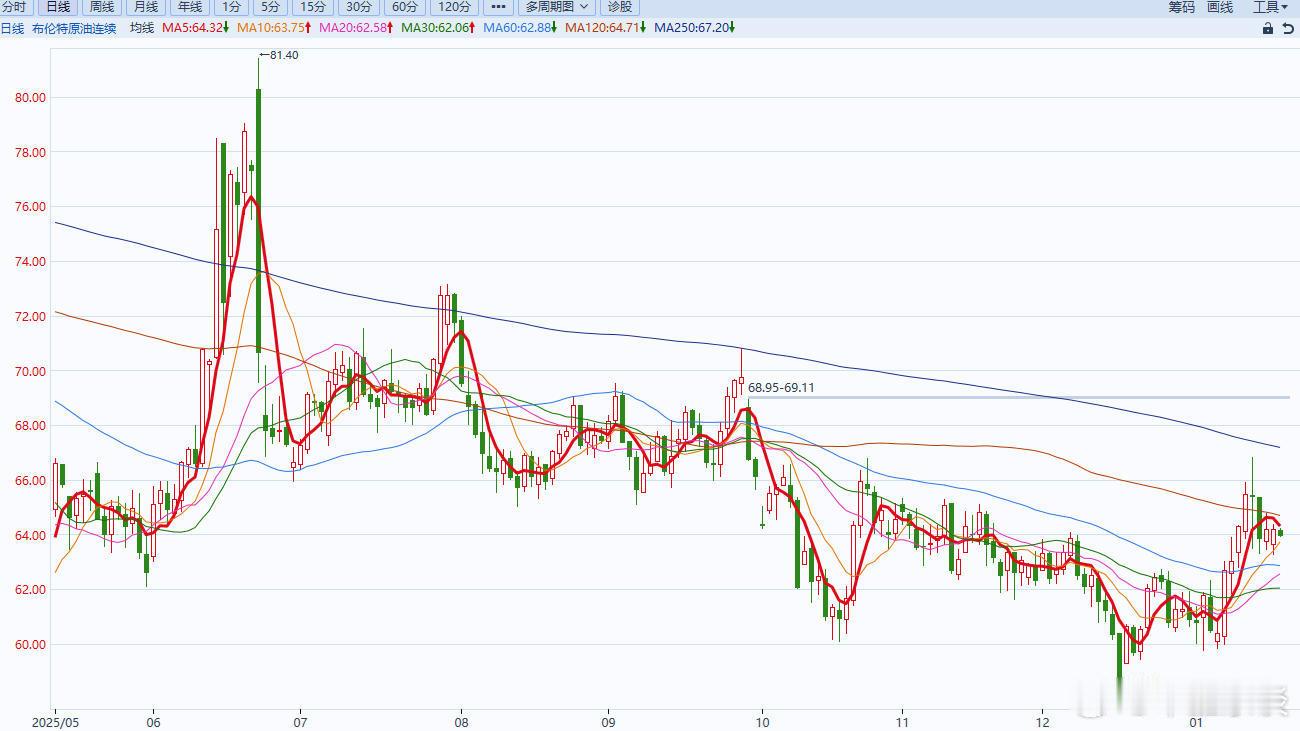Select the 30分 period tab
The height and width of the screenshot is (731, 1300).
pos(359,6)
